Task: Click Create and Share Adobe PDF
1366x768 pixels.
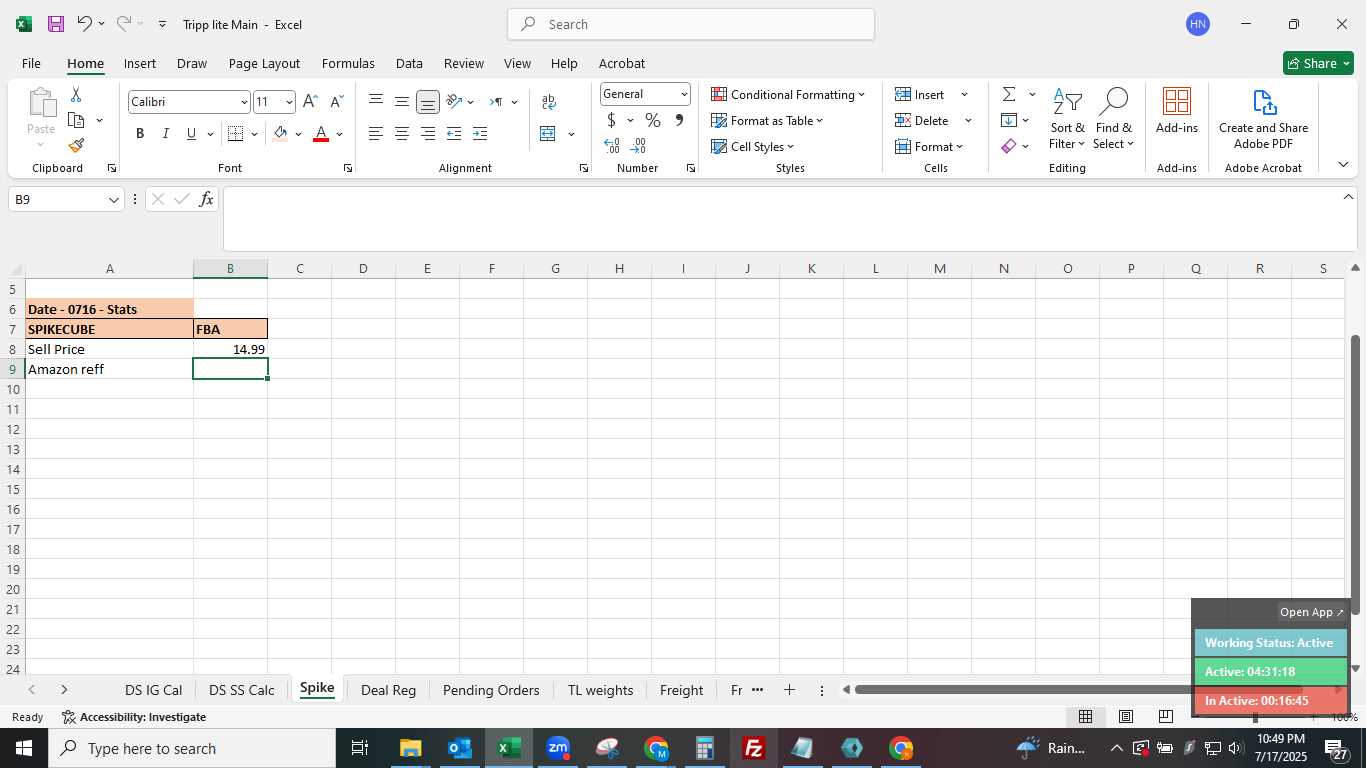Action: pos(1263,119)
